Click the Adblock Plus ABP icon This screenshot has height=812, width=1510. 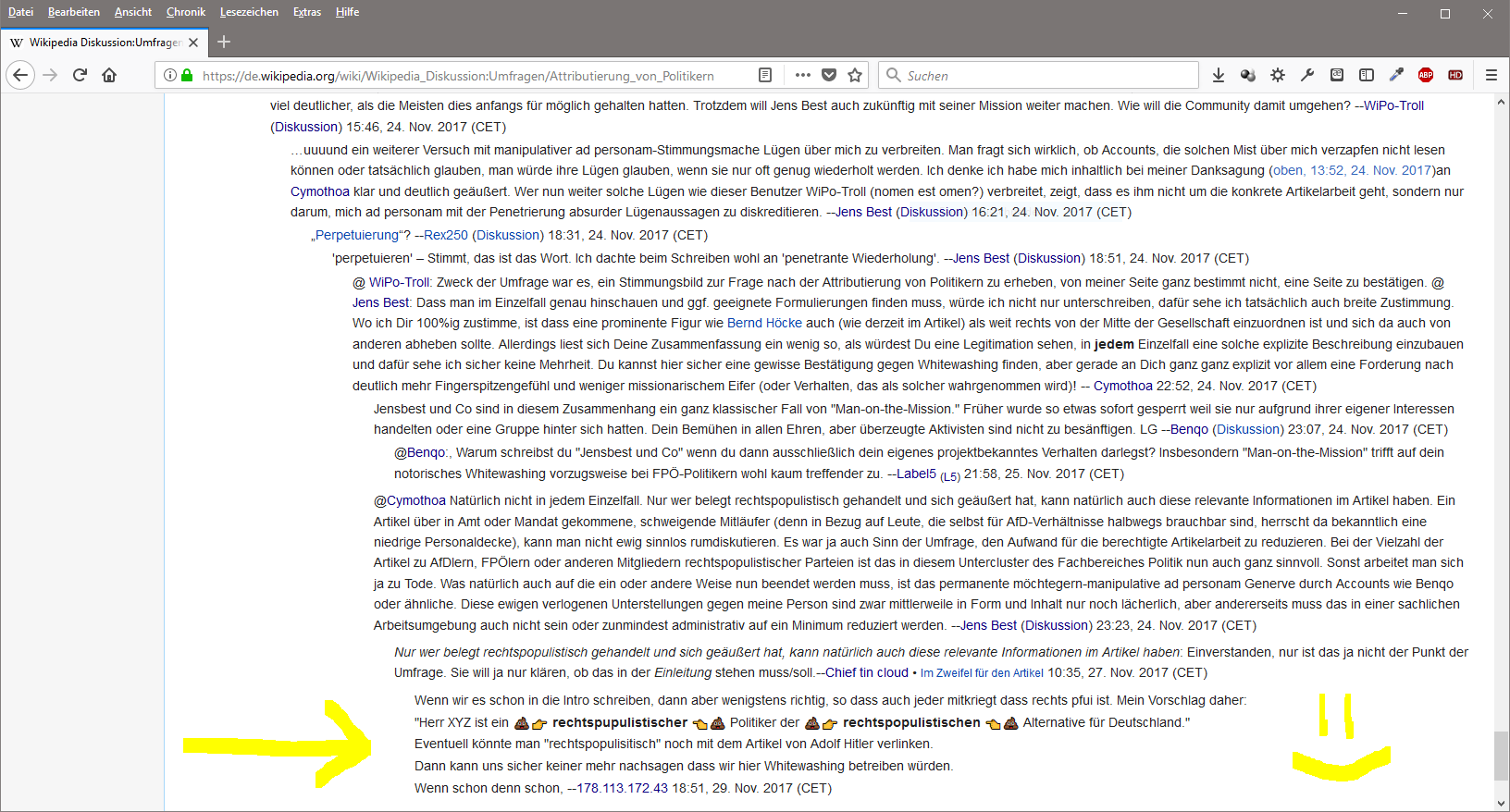tap(1426, 75)
